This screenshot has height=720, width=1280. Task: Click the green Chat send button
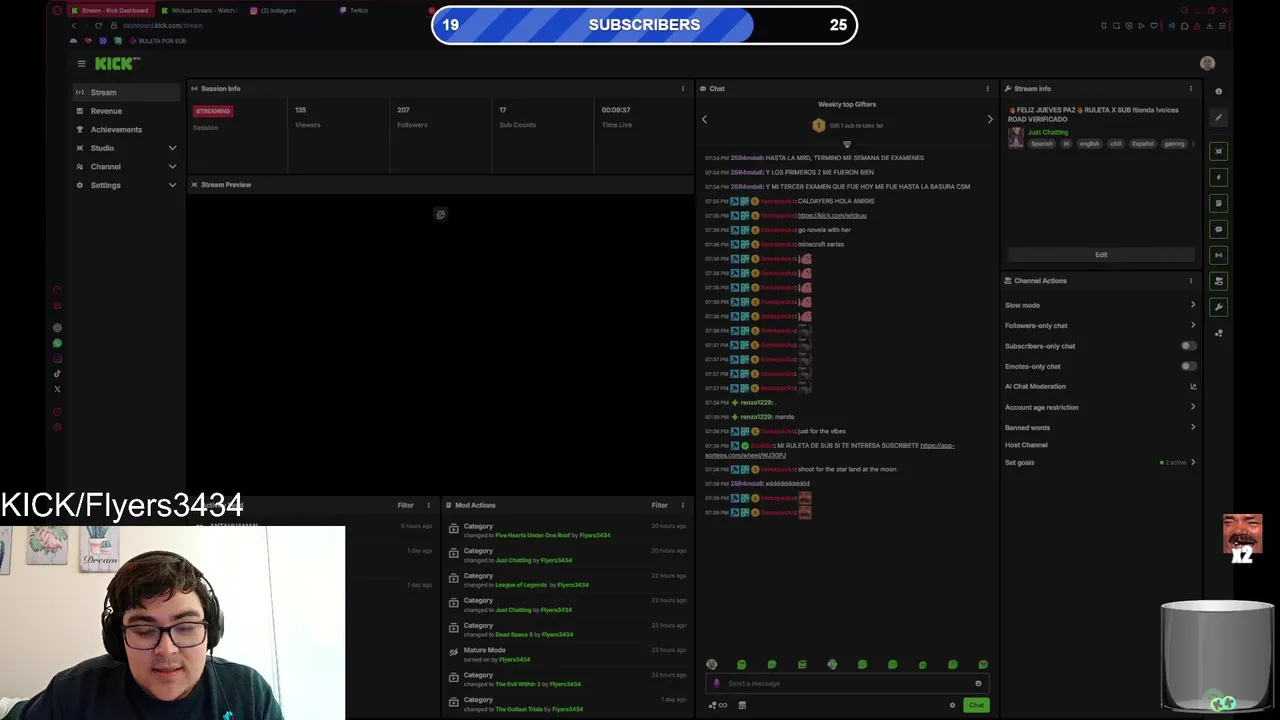[976, 705]
